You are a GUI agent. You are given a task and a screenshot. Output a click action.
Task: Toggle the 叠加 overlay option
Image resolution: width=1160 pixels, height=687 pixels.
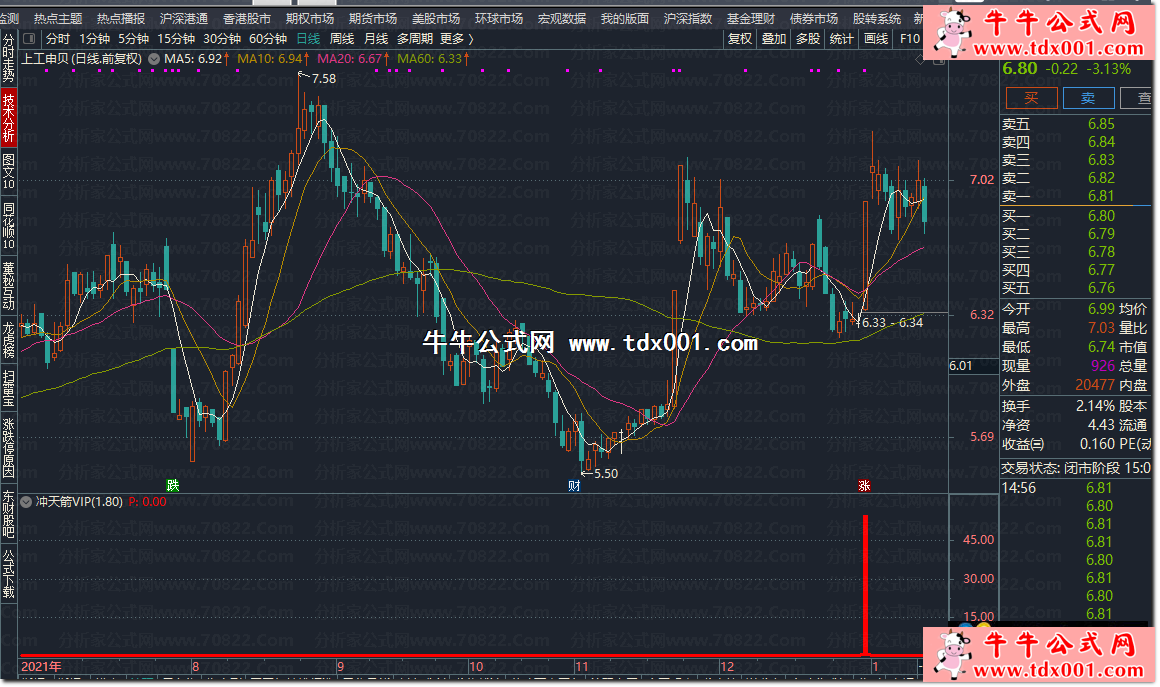(773, 39)
